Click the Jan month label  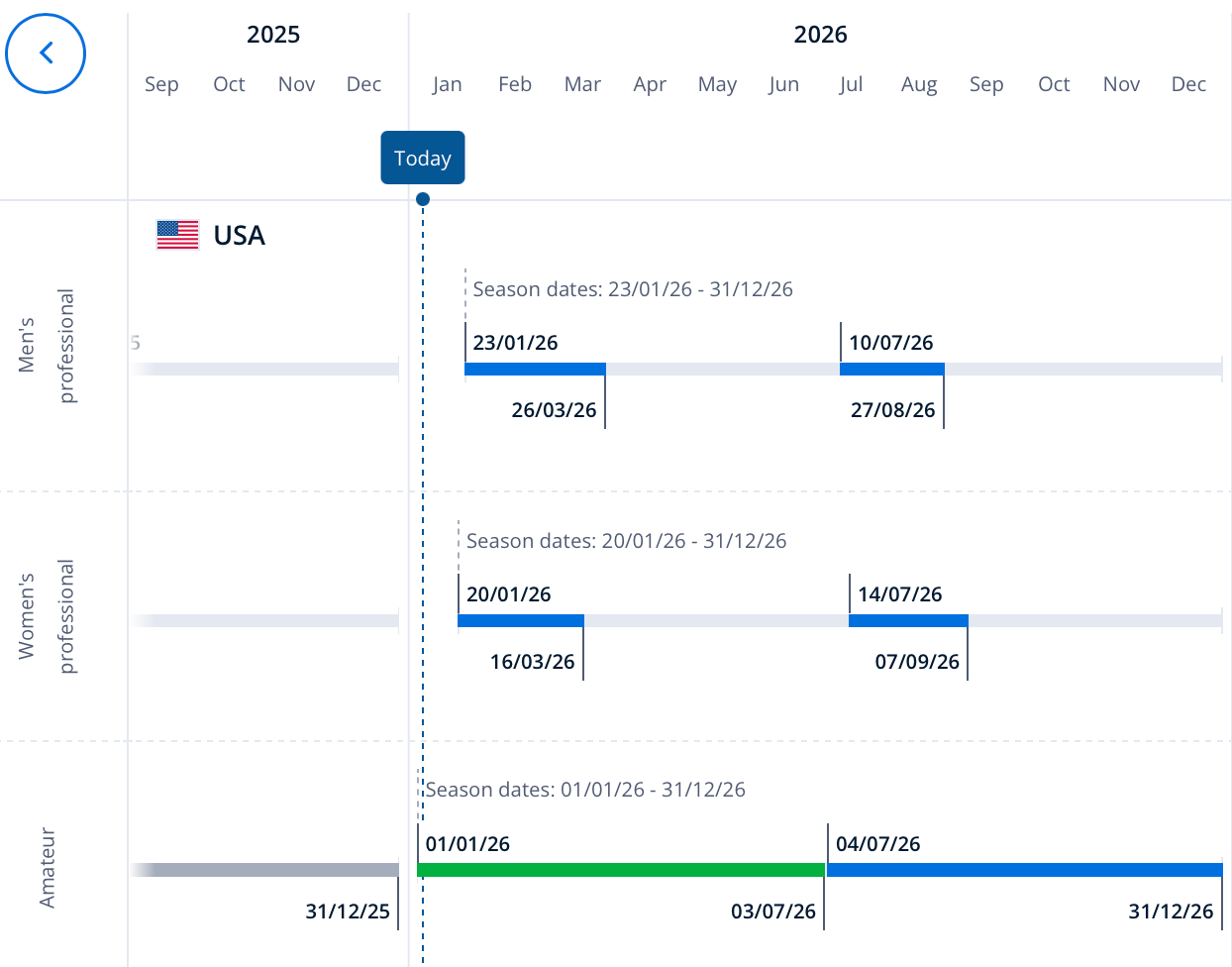point(448,84)
